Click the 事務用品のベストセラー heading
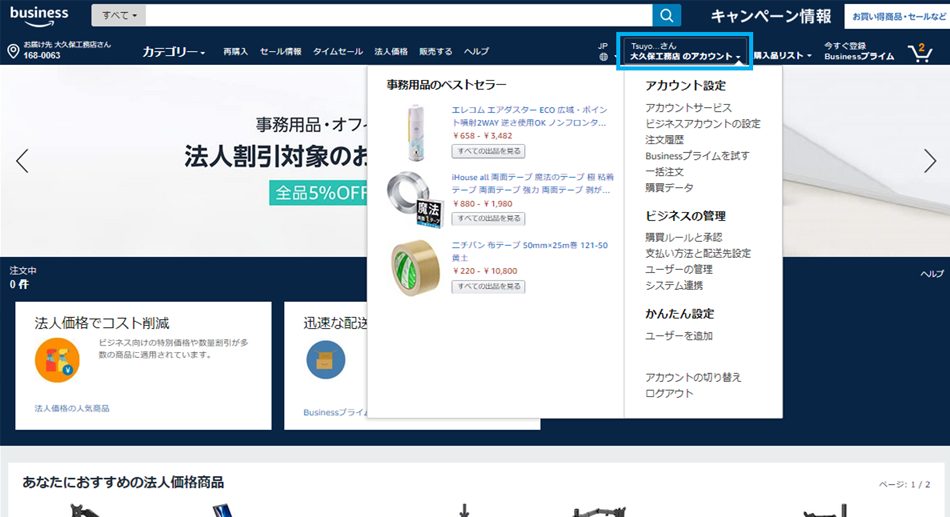Screen dimensions: 950x517 tap(446, 85)
